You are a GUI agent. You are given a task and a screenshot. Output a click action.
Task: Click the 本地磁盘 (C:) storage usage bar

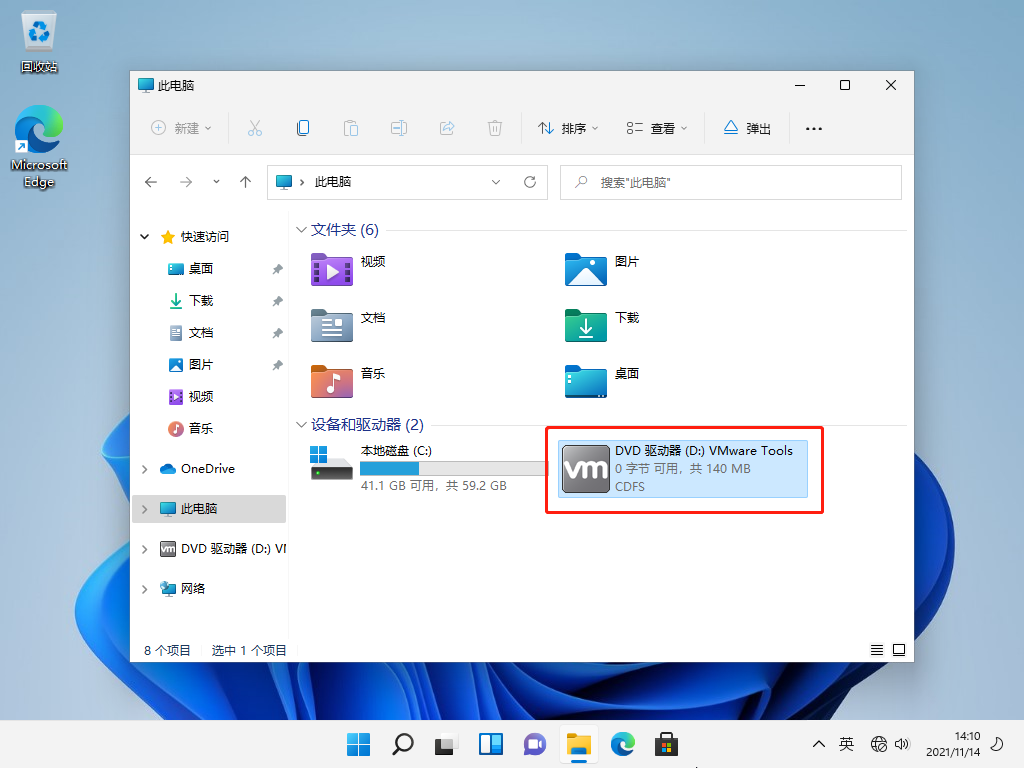453,468
